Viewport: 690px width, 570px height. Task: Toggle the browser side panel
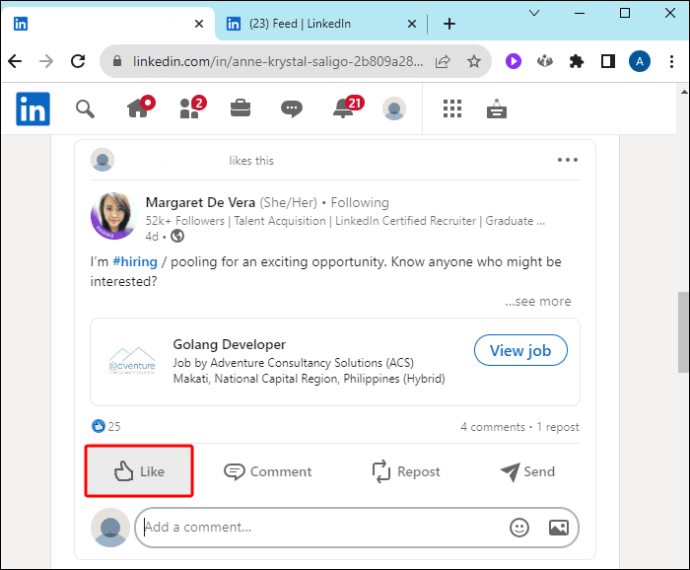point(608,61)
